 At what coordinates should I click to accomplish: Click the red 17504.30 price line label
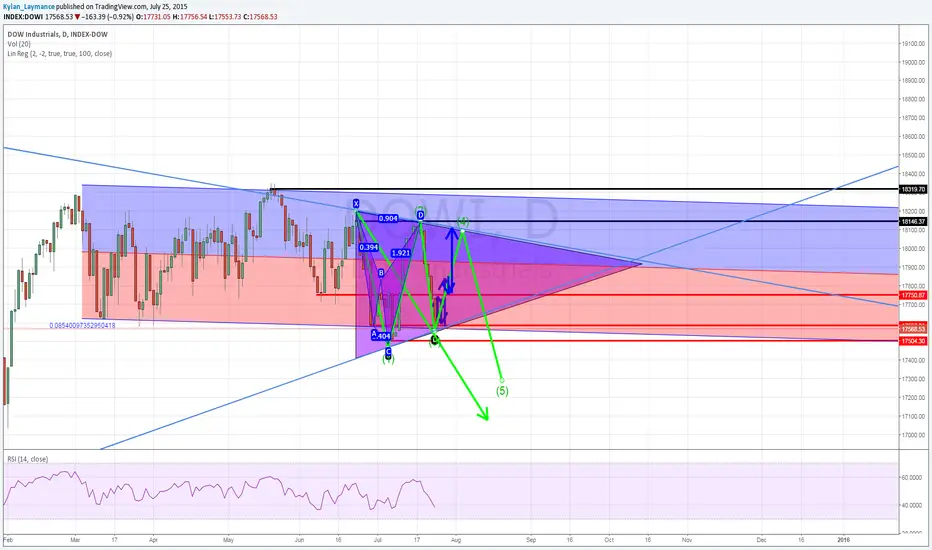pos(913,341)
